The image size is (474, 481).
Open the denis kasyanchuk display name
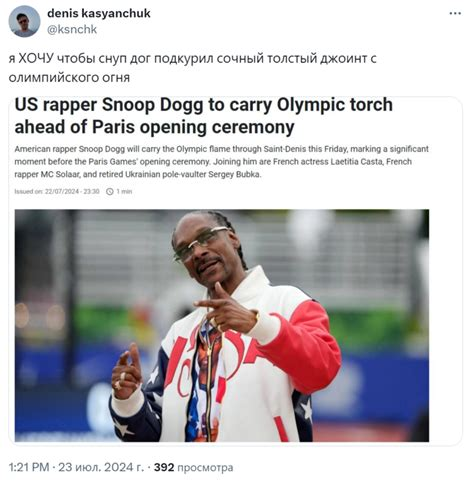tap(99, 14)
